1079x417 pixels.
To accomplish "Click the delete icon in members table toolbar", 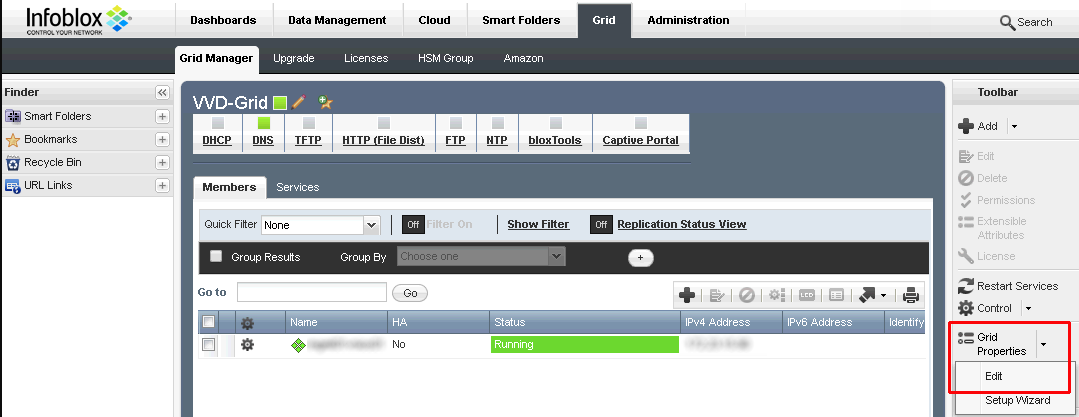I will [x=747, y=295].
